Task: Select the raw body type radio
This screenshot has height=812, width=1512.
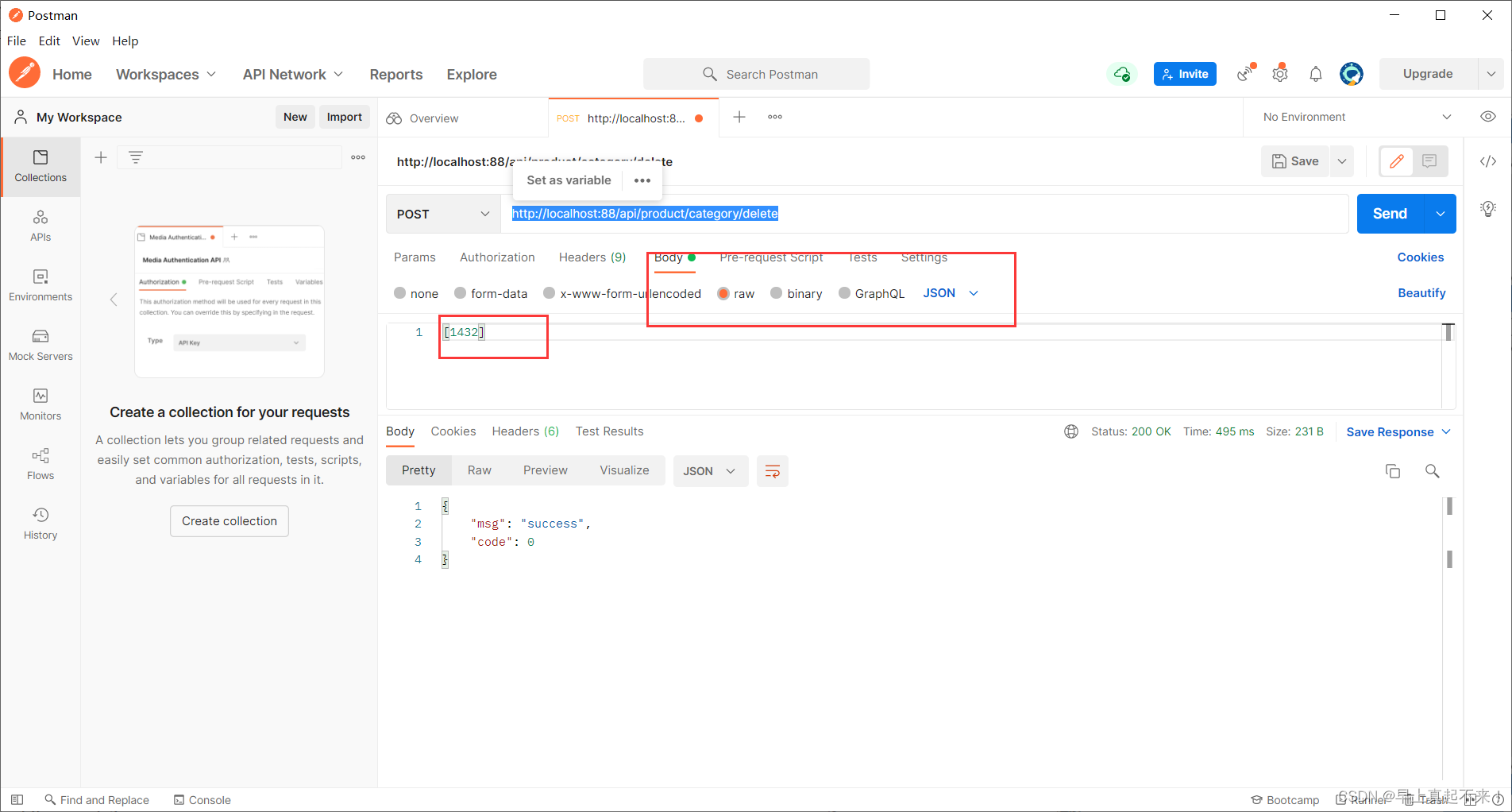Action: [x=723, y=293]
